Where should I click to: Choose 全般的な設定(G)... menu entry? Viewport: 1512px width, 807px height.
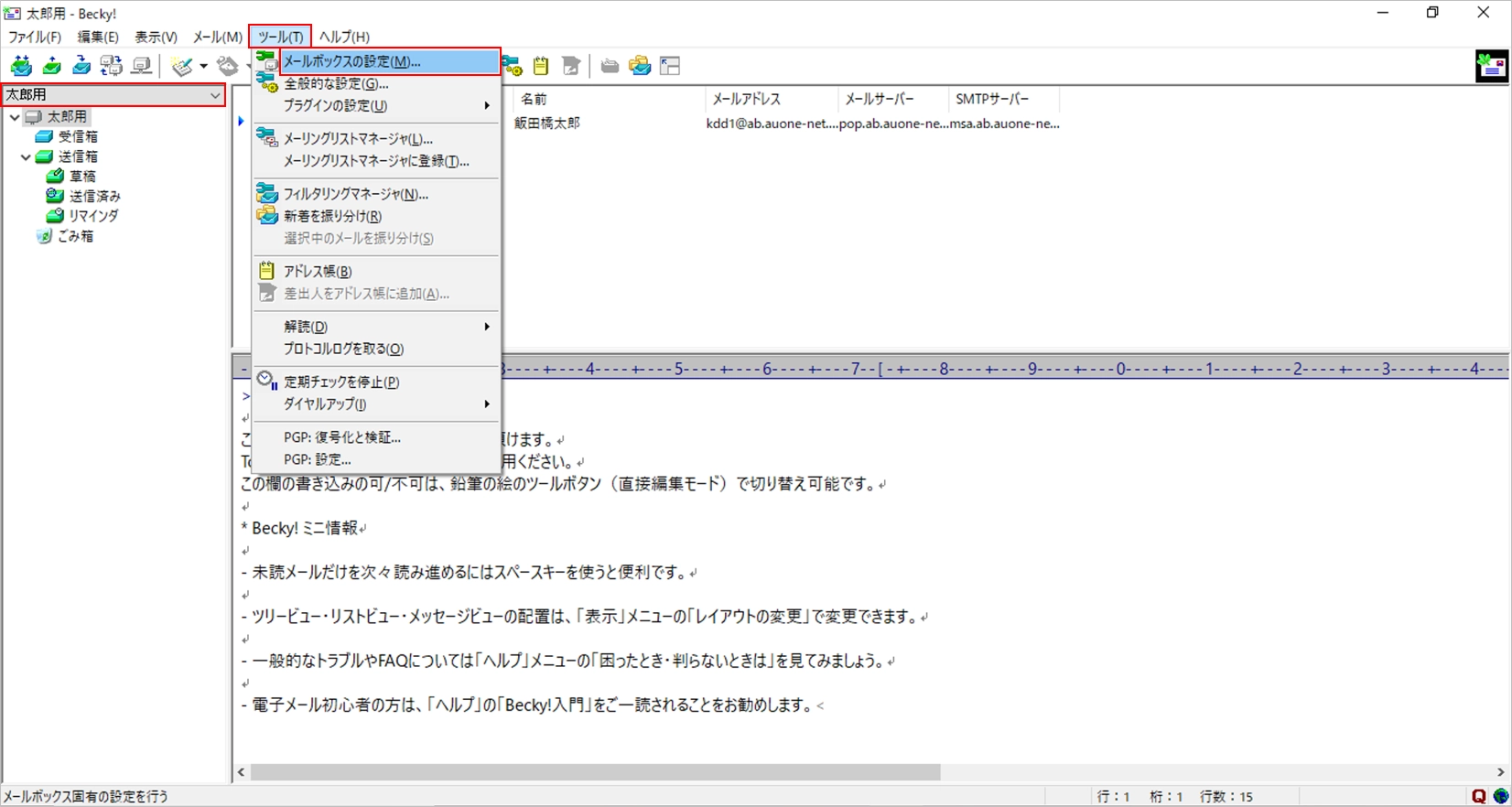pyautogui.click(x=377, y=84)
